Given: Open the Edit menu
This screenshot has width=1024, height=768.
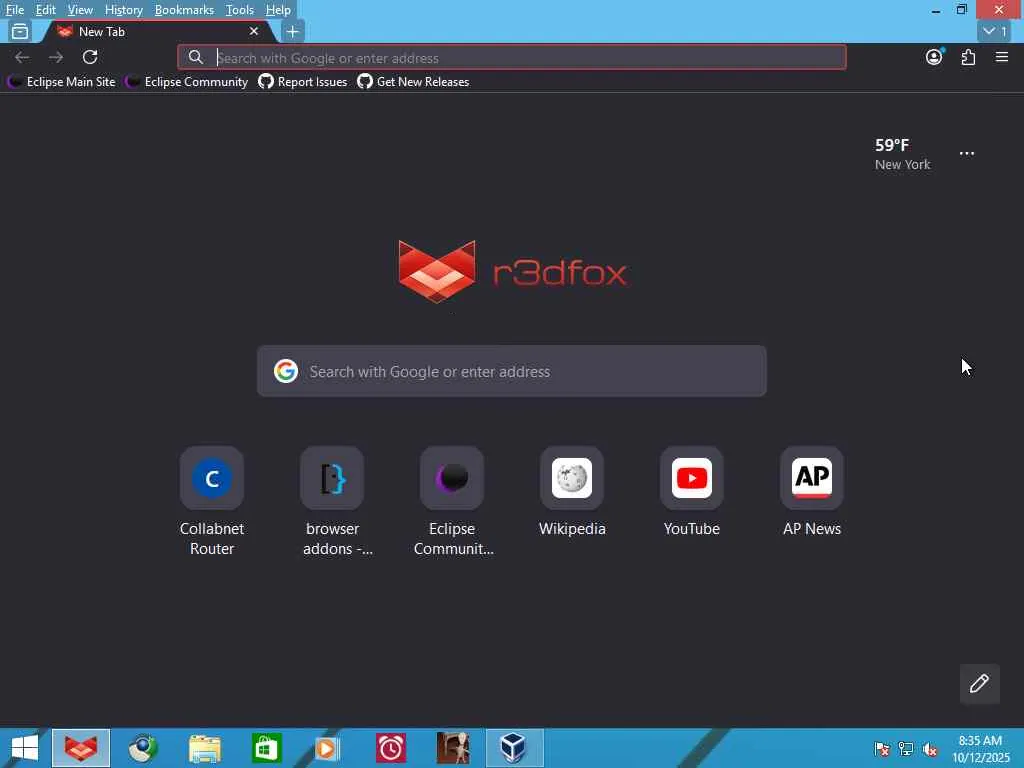Looking at the screenshot, I should pyautogui.click(x=45, y=10).
